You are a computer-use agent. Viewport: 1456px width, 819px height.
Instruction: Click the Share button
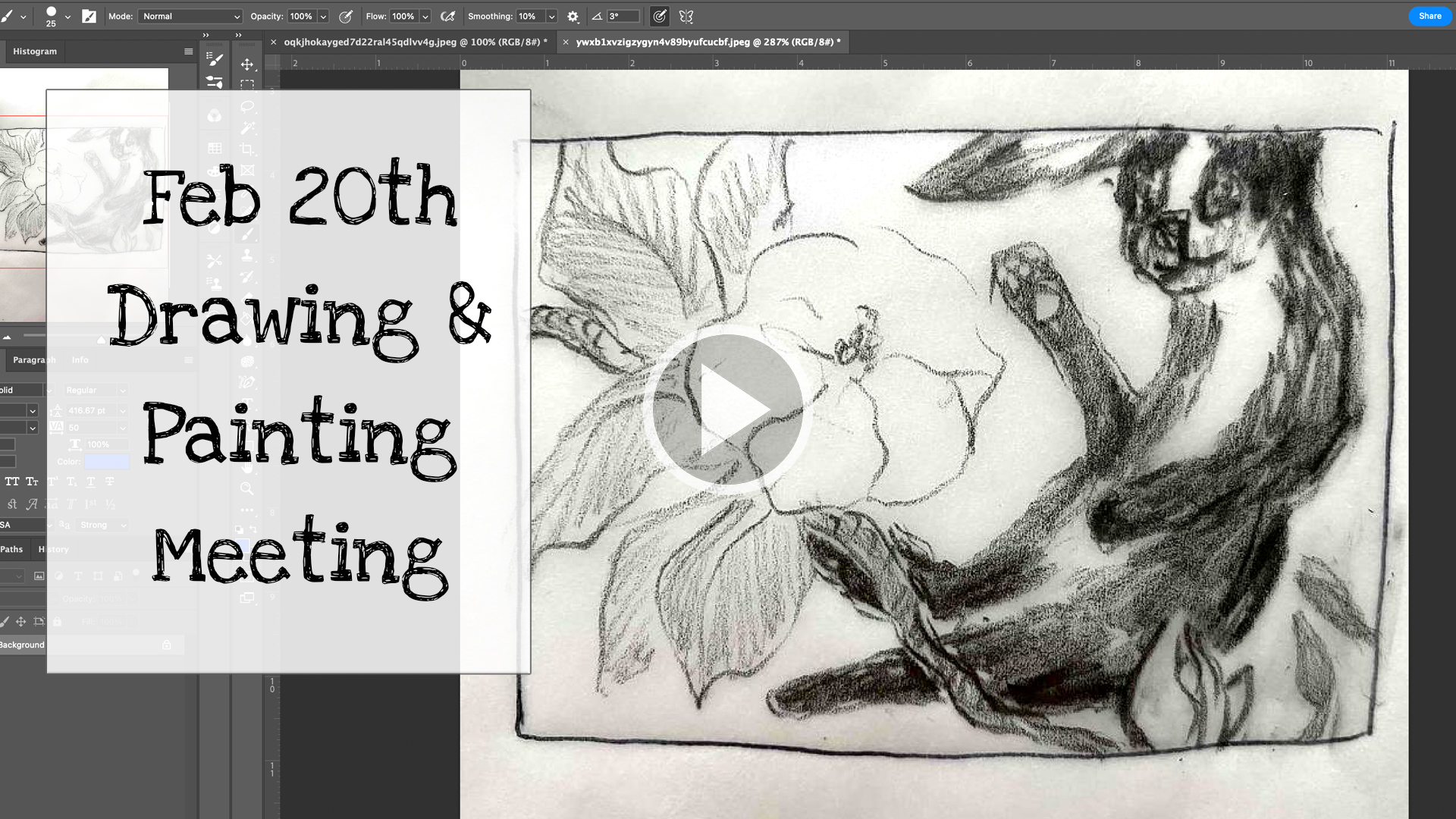(x=1430, y=16)
